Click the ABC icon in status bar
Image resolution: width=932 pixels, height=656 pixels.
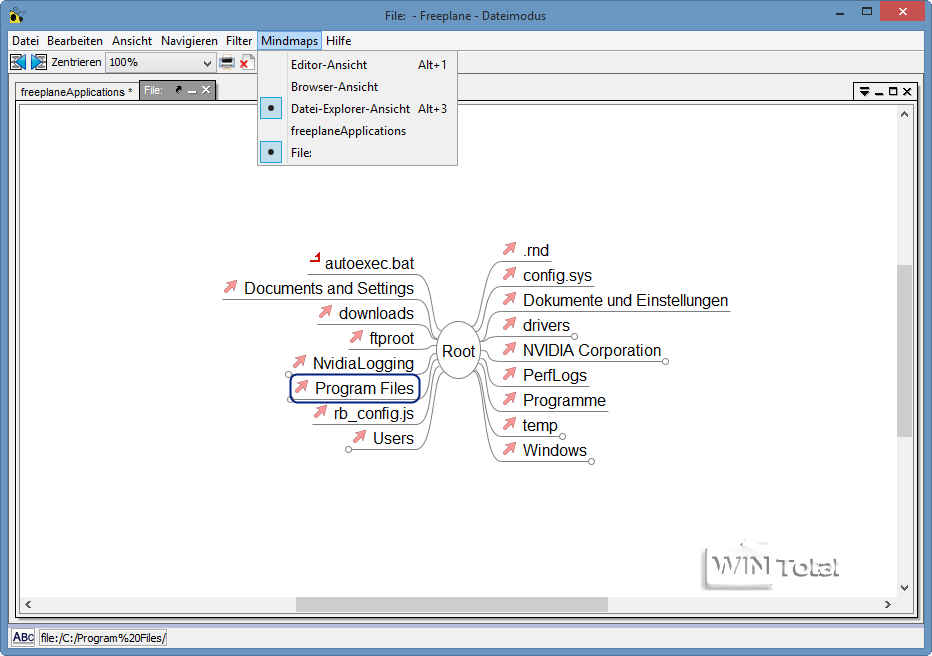click(23, 638)
